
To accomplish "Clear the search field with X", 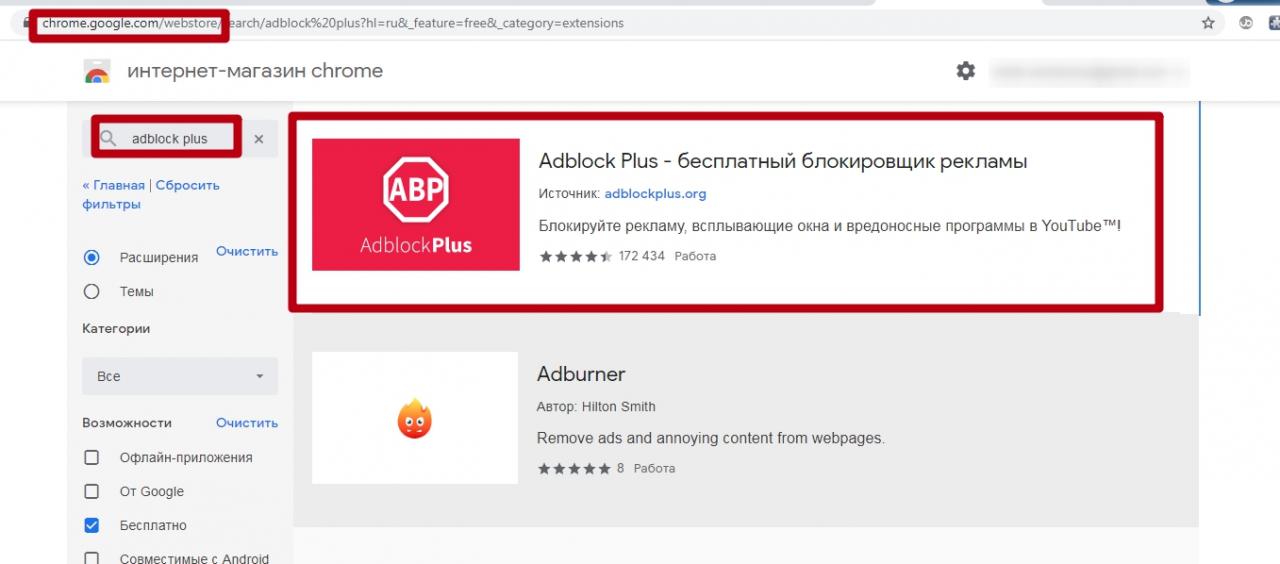I will (x=259, y=139).
